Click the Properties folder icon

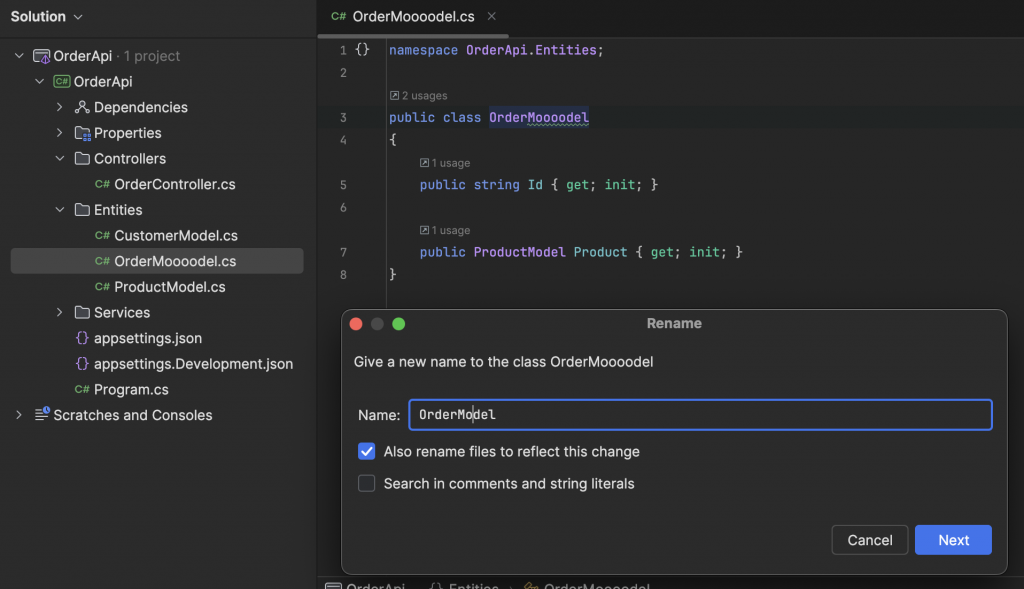click(82, 133)
